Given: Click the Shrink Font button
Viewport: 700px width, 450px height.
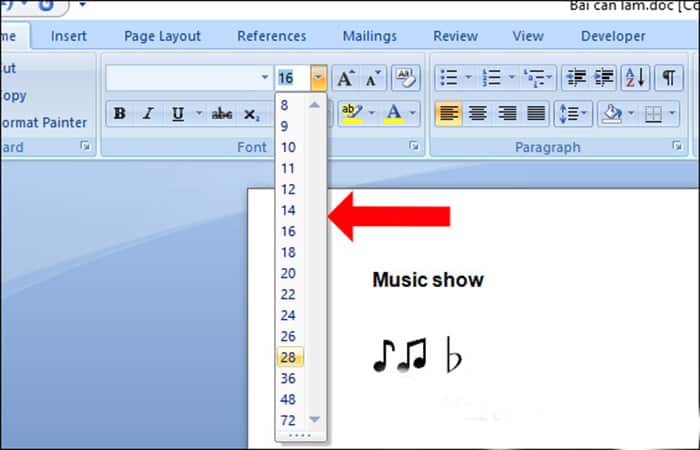Looking at the screenshot, I should tap(372, 78).
